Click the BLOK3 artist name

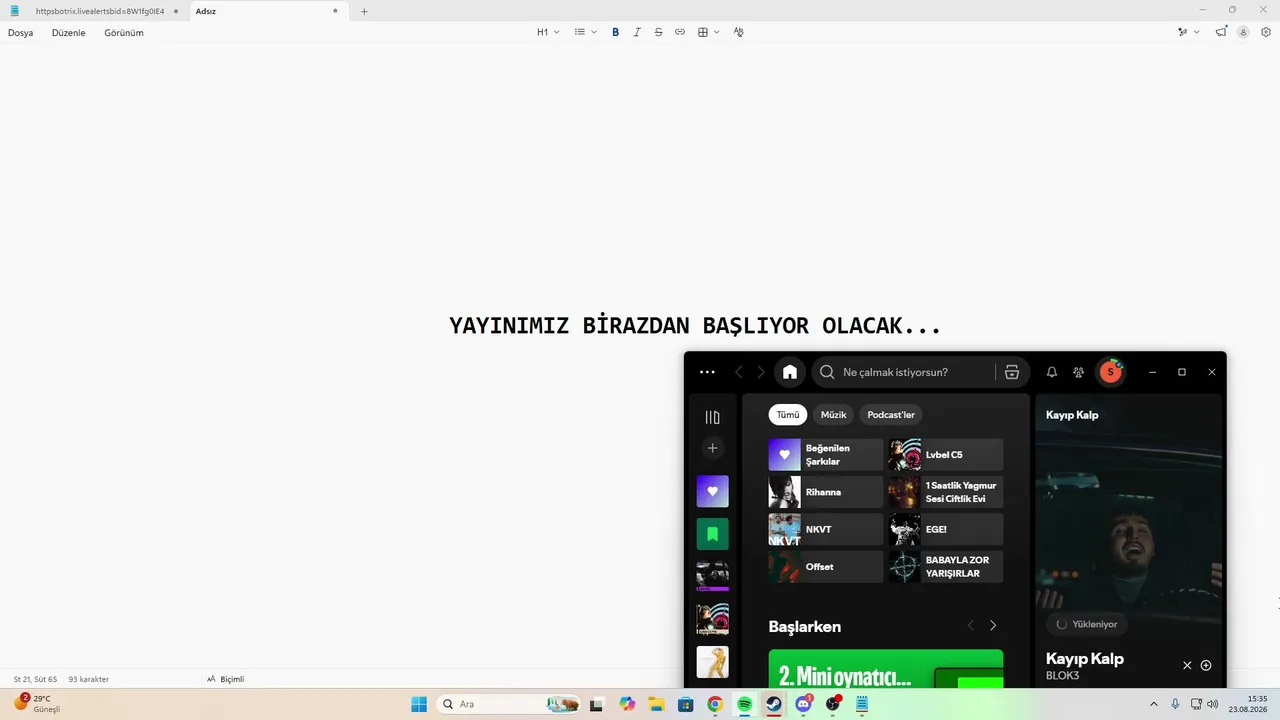[1062, 676]
